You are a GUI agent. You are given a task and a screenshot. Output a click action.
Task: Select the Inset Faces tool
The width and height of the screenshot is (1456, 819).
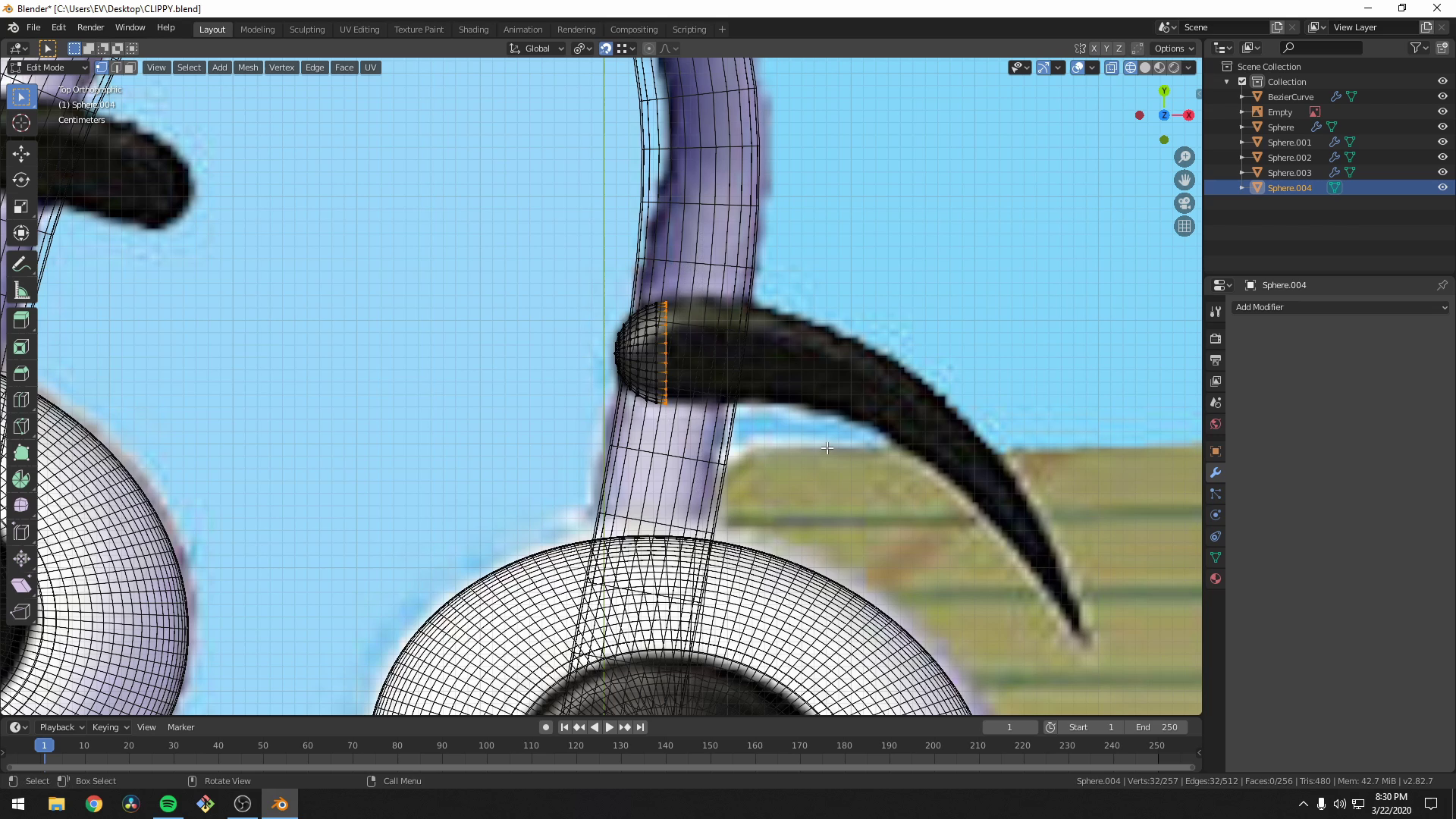coord(21,347)
